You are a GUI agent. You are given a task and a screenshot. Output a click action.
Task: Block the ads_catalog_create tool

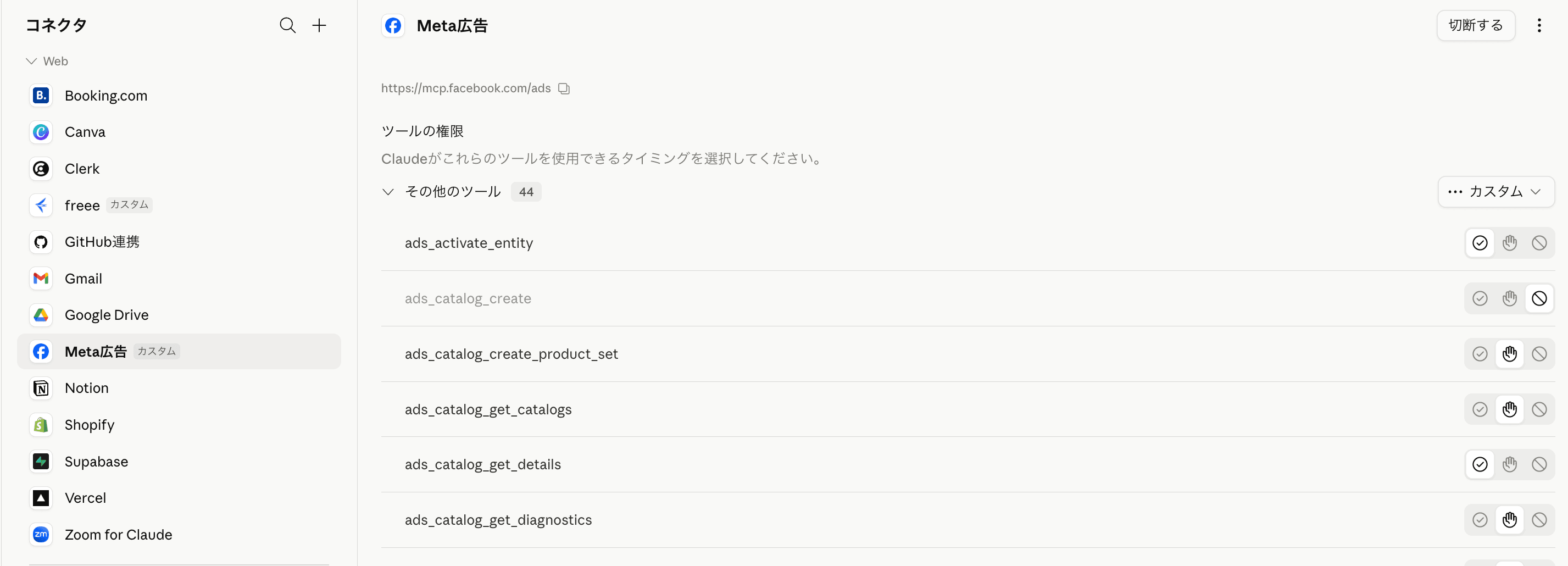1539,298
